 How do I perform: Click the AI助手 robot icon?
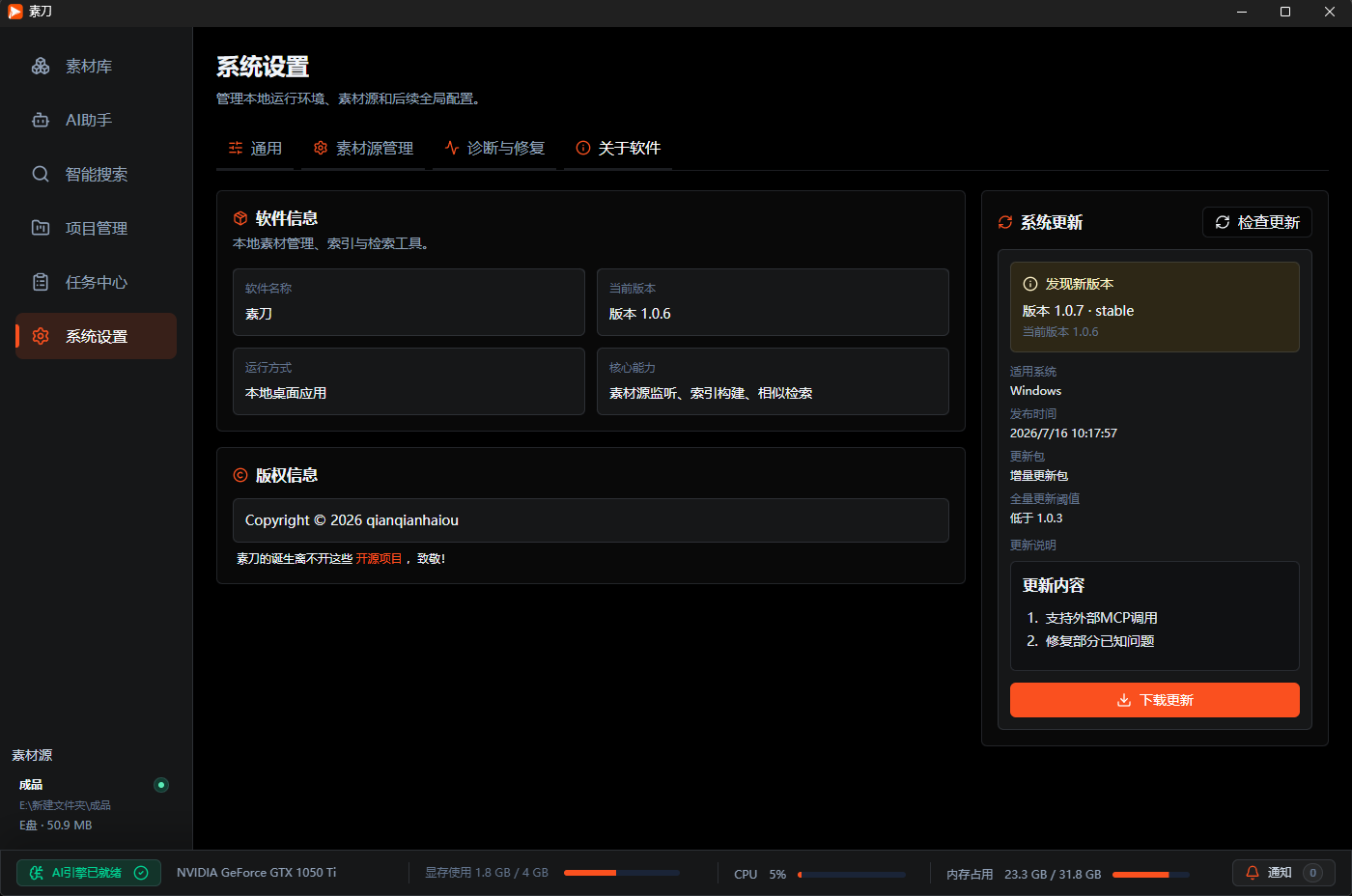tap(41, 120)
